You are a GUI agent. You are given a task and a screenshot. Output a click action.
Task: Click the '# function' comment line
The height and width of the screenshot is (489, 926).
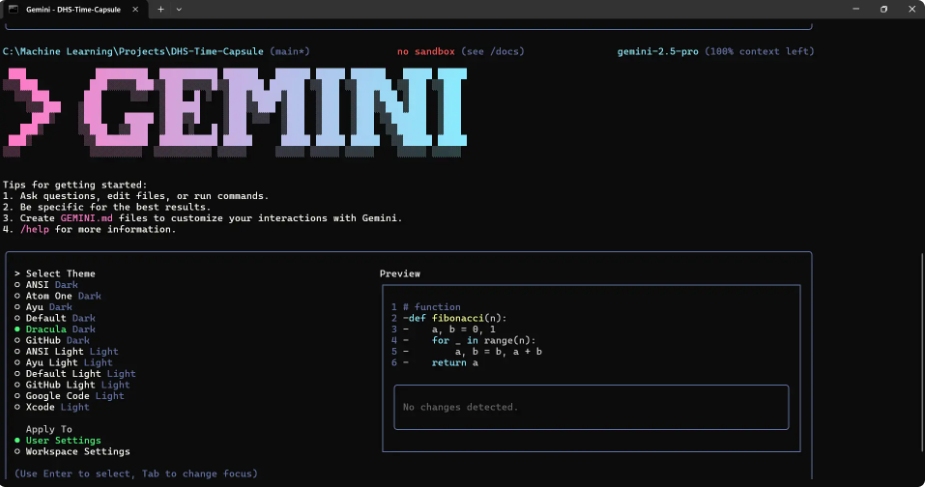tap(432, 307)
